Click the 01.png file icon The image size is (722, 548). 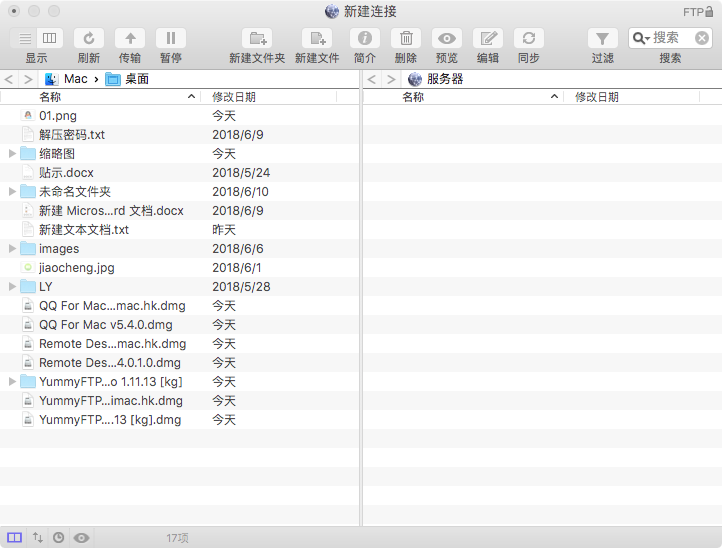pos(28,116)
